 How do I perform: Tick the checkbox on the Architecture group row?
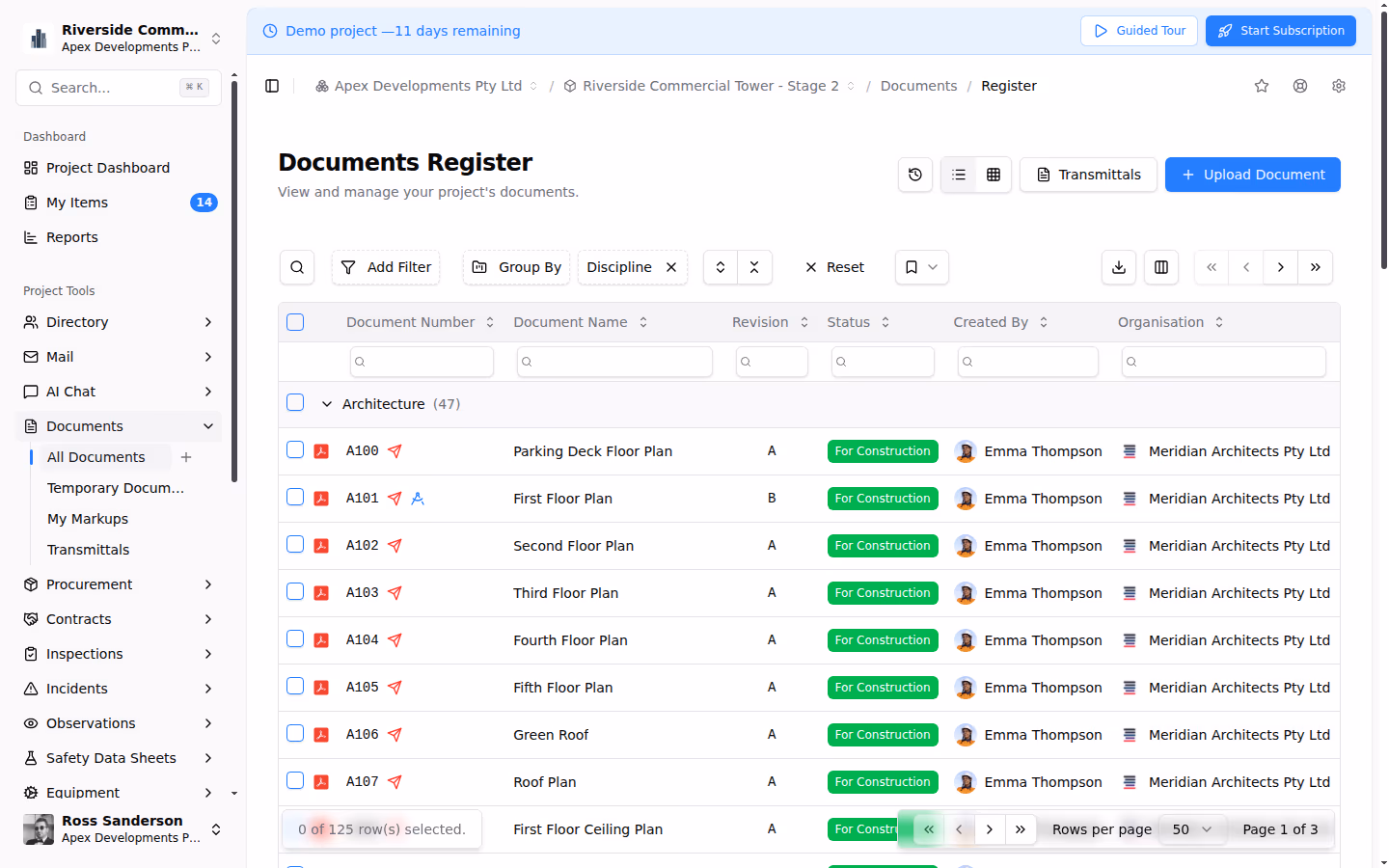coord(295,402)
